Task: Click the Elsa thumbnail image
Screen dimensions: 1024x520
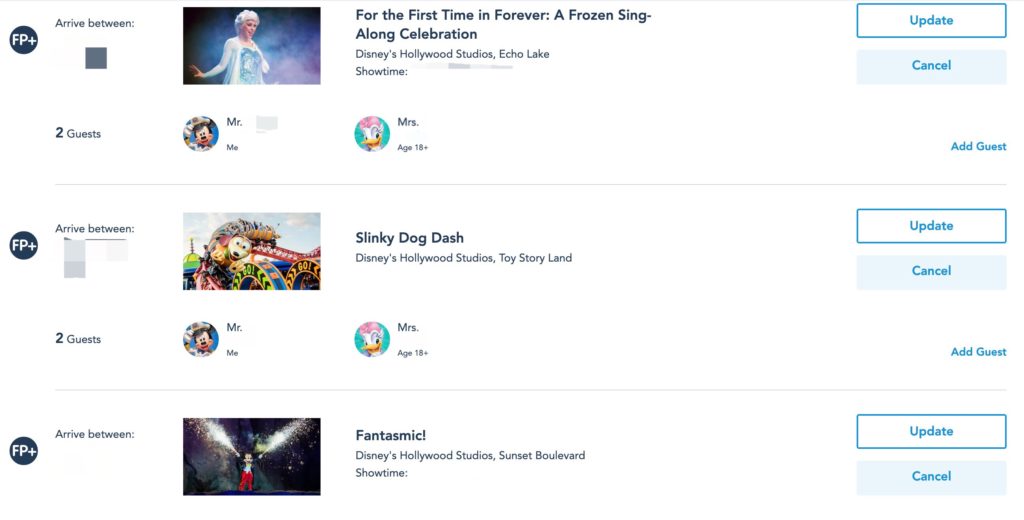Action: pyautogui.click(x=251, y=46)
